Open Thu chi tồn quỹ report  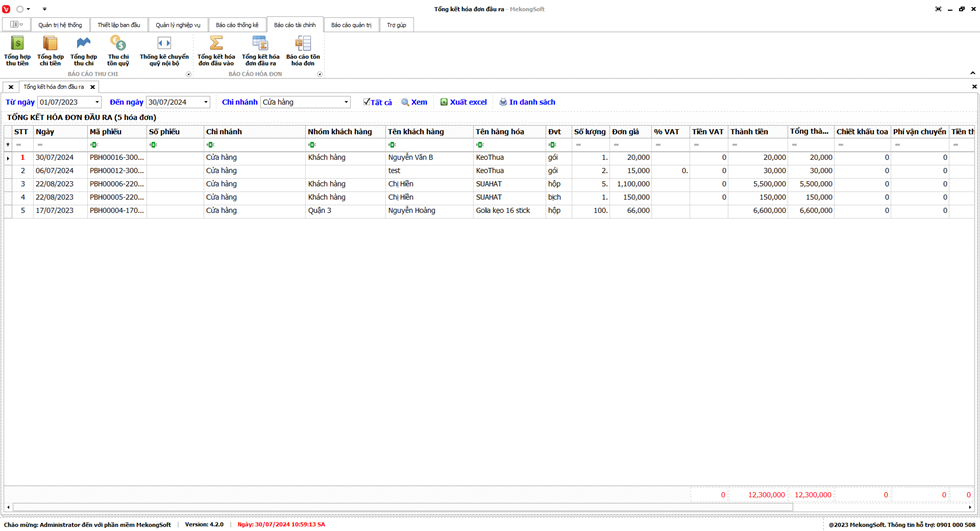[x=118, y=51]
